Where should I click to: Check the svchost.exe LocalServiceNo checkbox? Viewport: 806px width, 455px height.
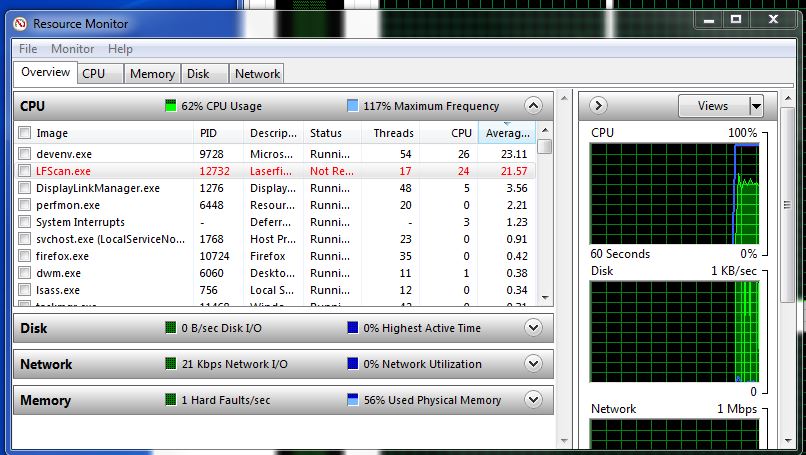(x=24, y=239)
